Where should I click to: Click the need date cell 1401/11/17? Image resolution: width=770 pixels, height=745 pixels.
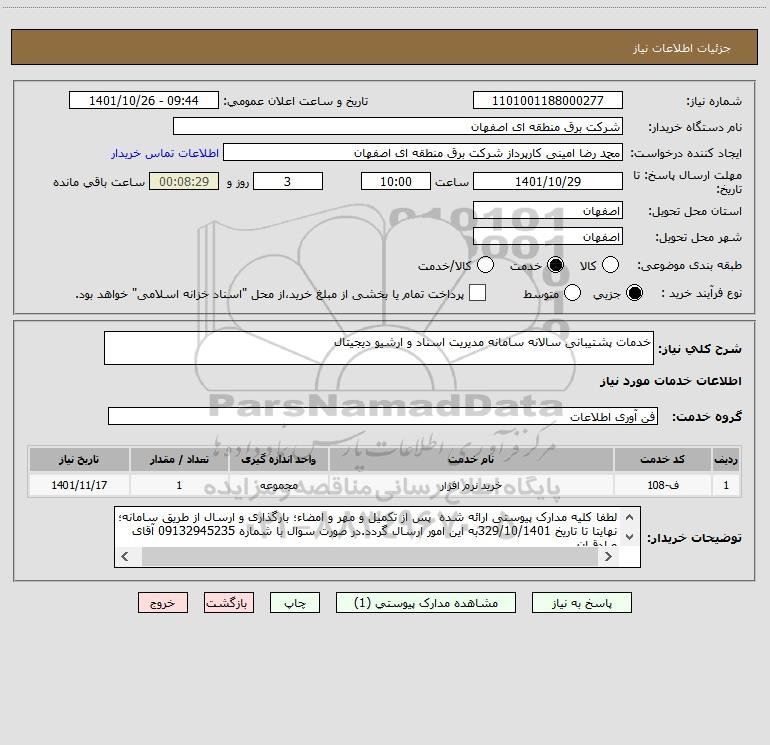79,485
